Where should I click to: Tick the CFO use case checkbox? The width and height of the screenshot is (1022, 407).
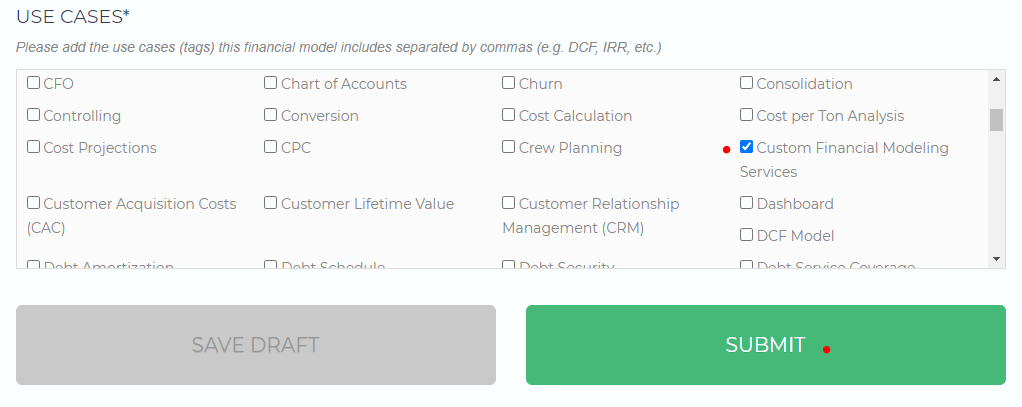(33, 83)
